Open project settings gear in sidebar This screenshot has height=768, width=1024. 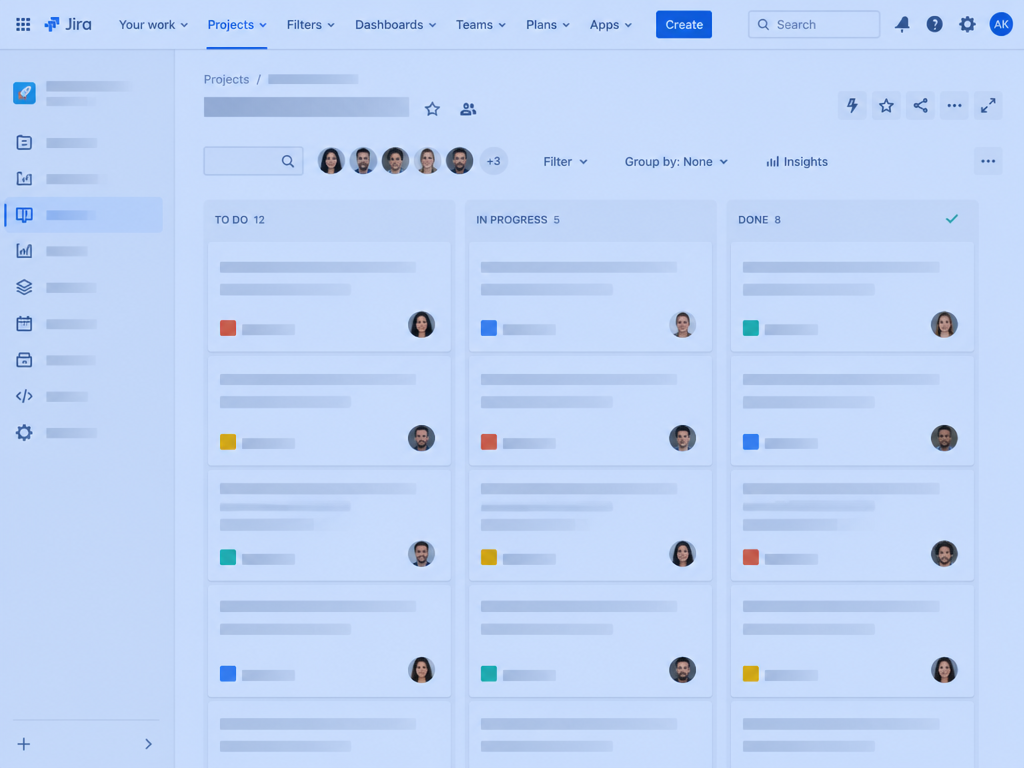click(x=24, y=432)
